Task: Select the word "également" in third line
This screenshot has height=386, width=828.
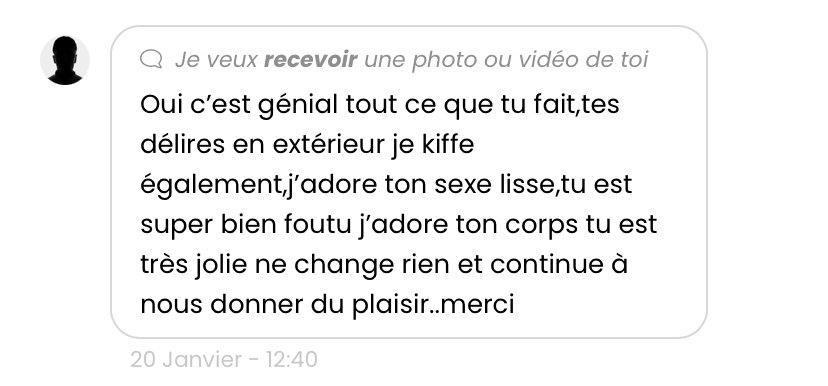Action: pos(210,186)
